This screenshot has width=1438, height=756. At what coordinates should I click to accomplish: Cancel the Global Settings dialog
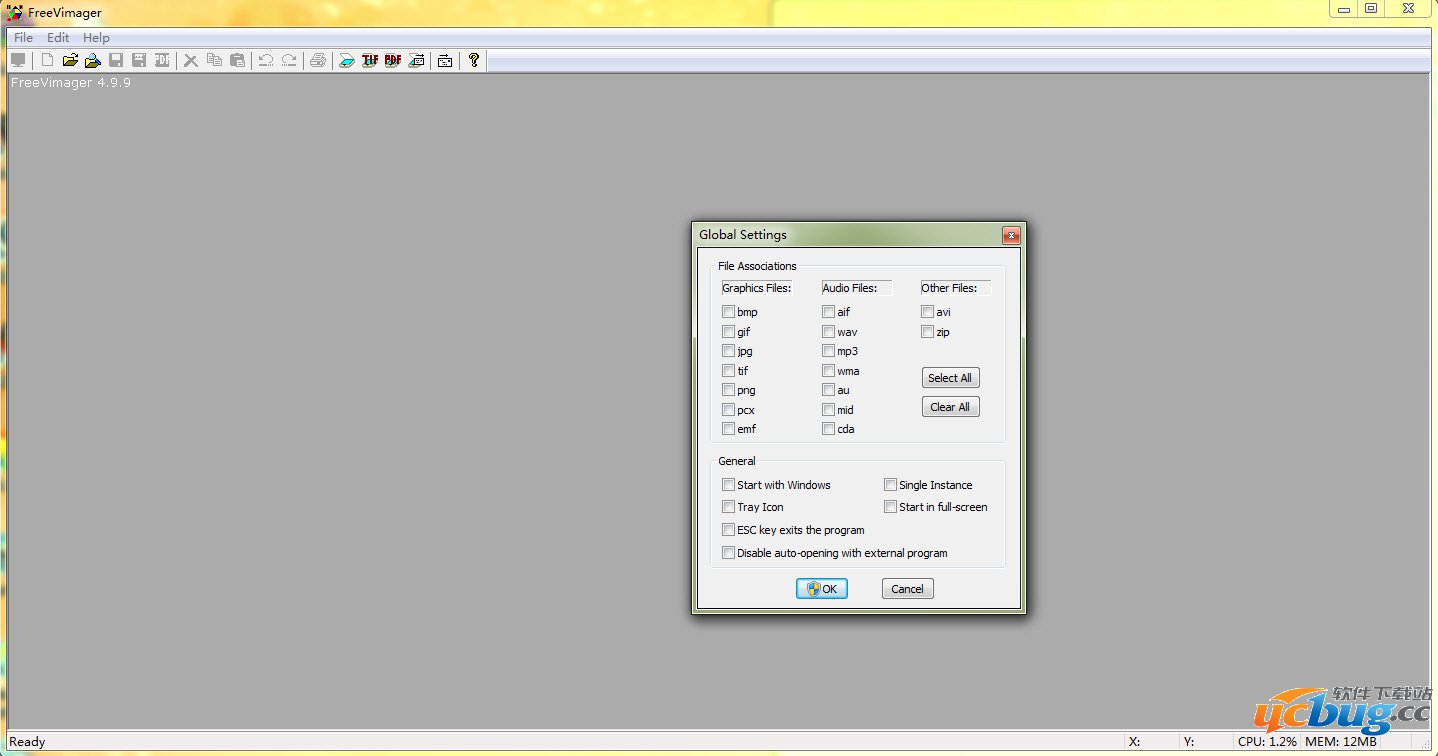pos(908,589)
